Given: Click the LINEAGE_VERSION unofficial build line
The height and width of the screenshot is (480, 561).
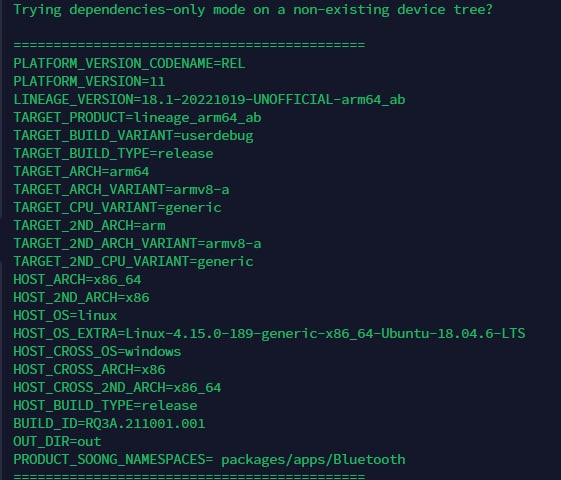Looking at the screenshot, I should [x=209, y=99].
